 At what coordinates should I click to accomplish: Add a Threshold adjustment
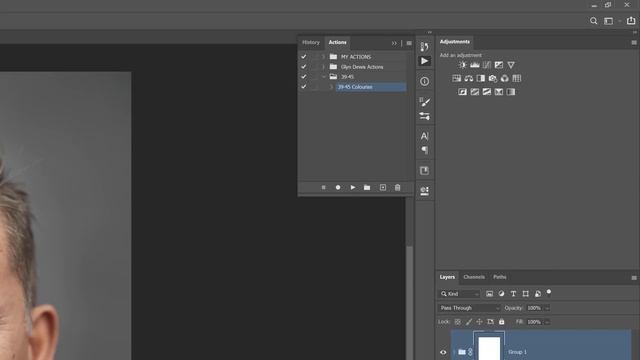click(x=487, y=92)
